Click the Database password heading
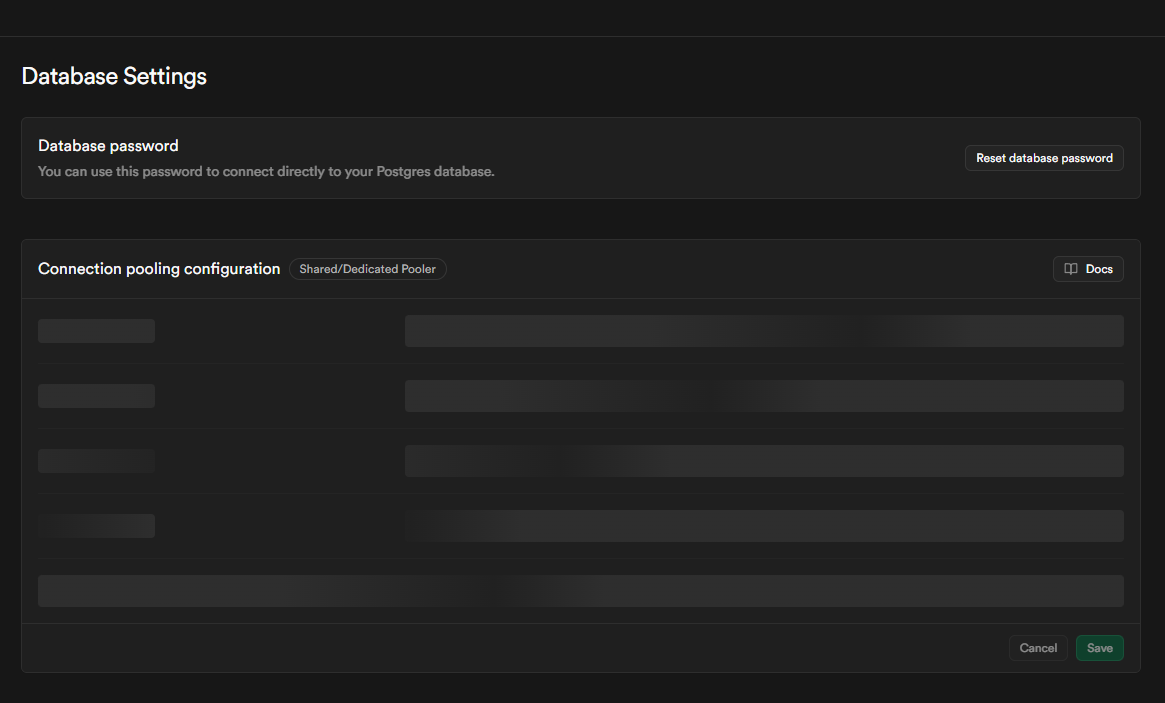This screenshot has height=703, width=1165. [108, 146]
